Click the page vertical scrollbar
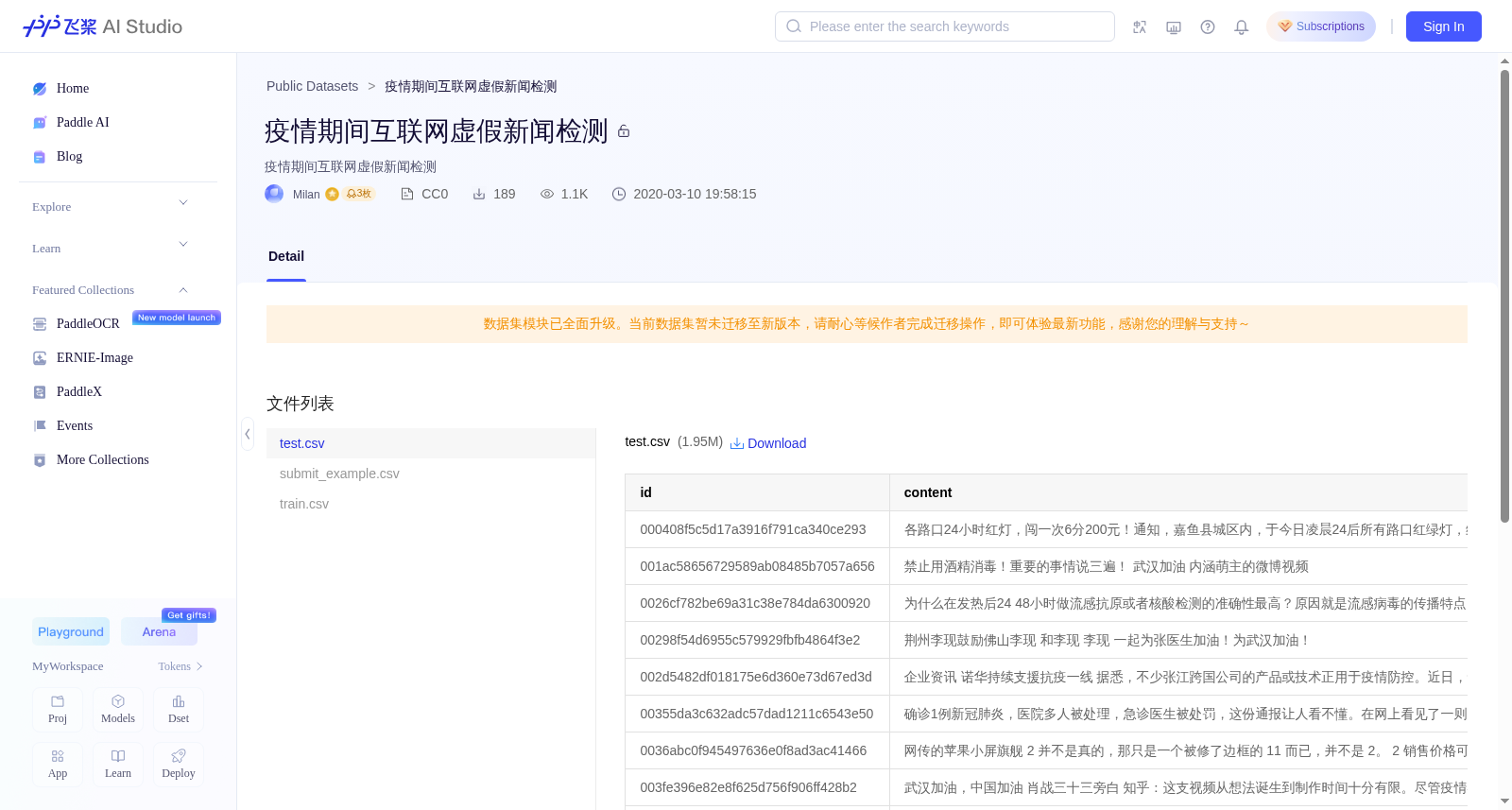Viewport: 1512px width, 810px height. pyautogui.click(x=1504, y=294)
